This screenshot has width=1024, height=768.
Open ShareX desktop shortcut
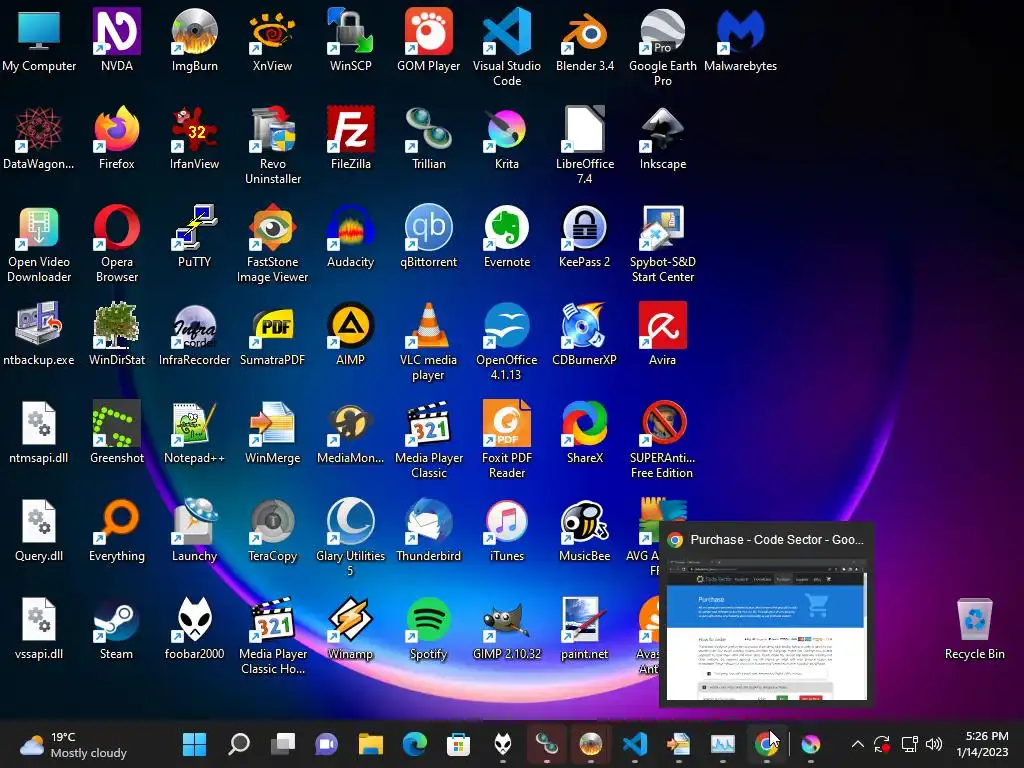[584, 432]
